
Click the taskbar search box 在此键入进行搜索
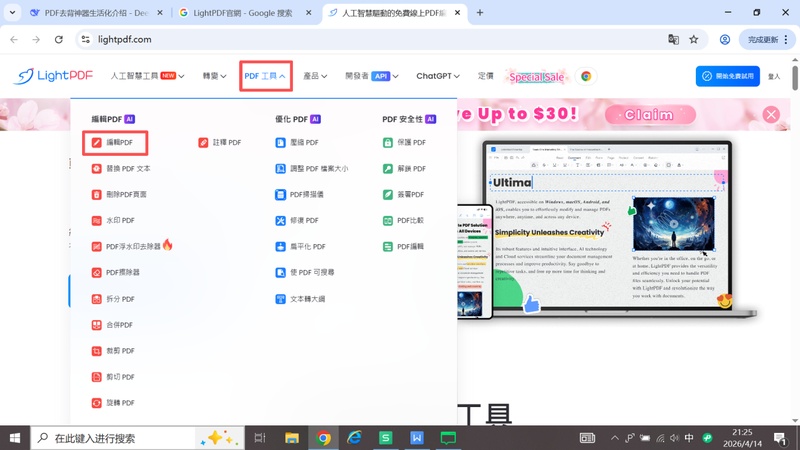coord(138,438)
